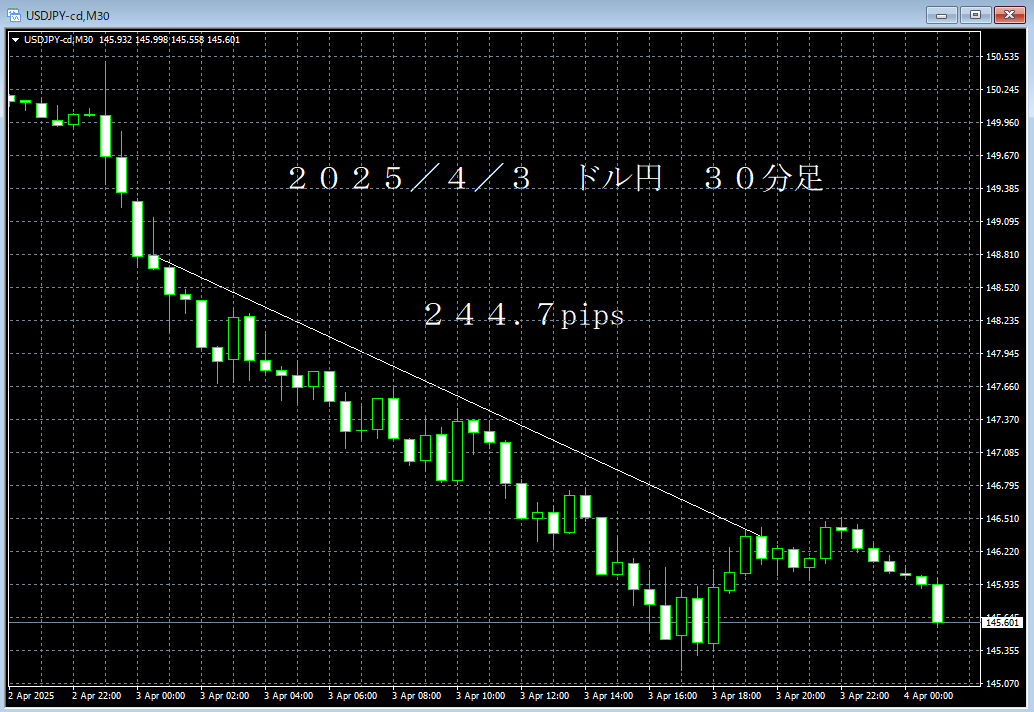The image size is (1034, 712).
Task: Click the current price tag 145.601
Action: pyautogui.click(x=1003, y=621)
